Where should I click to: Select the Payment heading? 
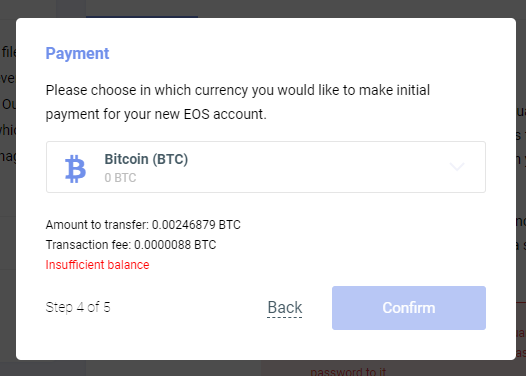click(77, 54)
